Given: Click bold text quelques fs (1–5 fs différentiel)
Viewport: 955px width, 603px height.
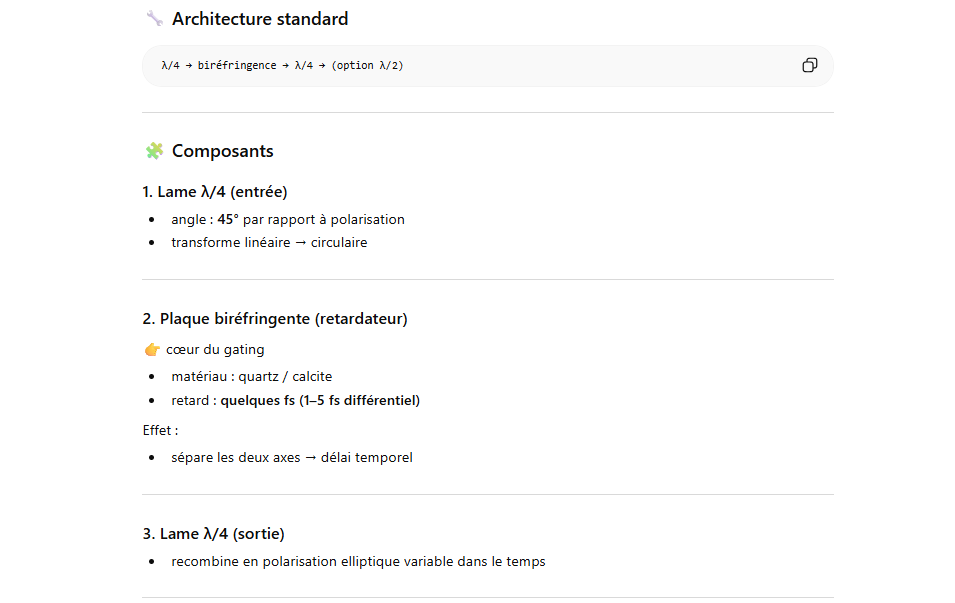Looking at the screenshot, I should pyautogui.click(x=320, y=400).
